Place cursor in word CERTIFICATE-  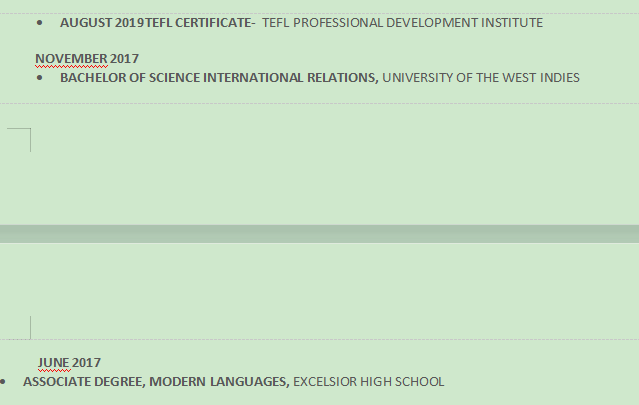(x=217, y=22)
